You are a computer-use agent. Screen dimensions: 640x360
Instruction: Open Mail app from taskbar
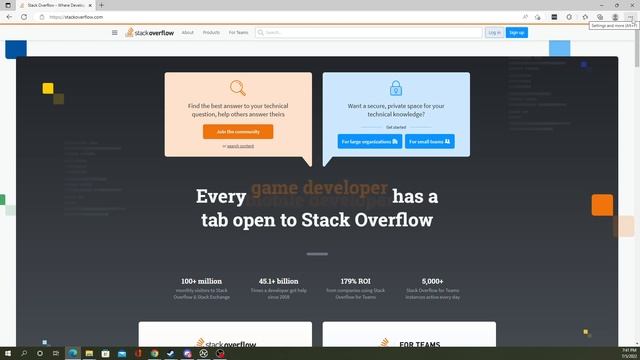(122, 353)
